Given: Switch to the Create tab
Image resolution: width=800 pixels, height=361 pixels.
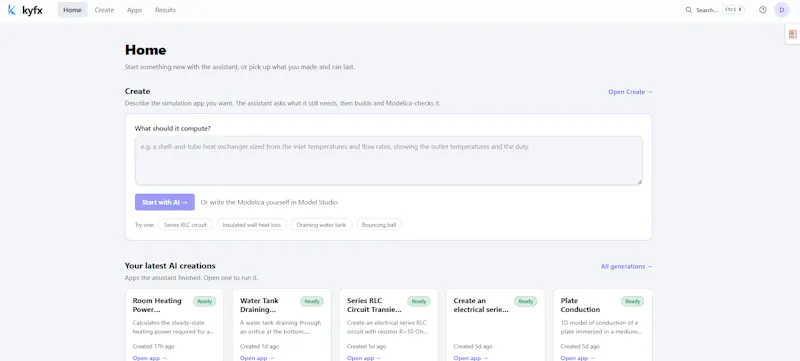Looking at the screenshot, I should point(104,10).
